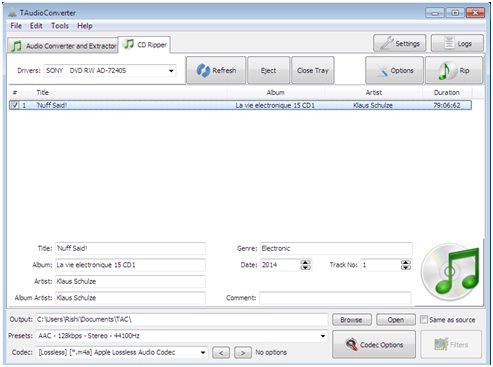
Task: Click the Title column header
Action: coord(130,92)
